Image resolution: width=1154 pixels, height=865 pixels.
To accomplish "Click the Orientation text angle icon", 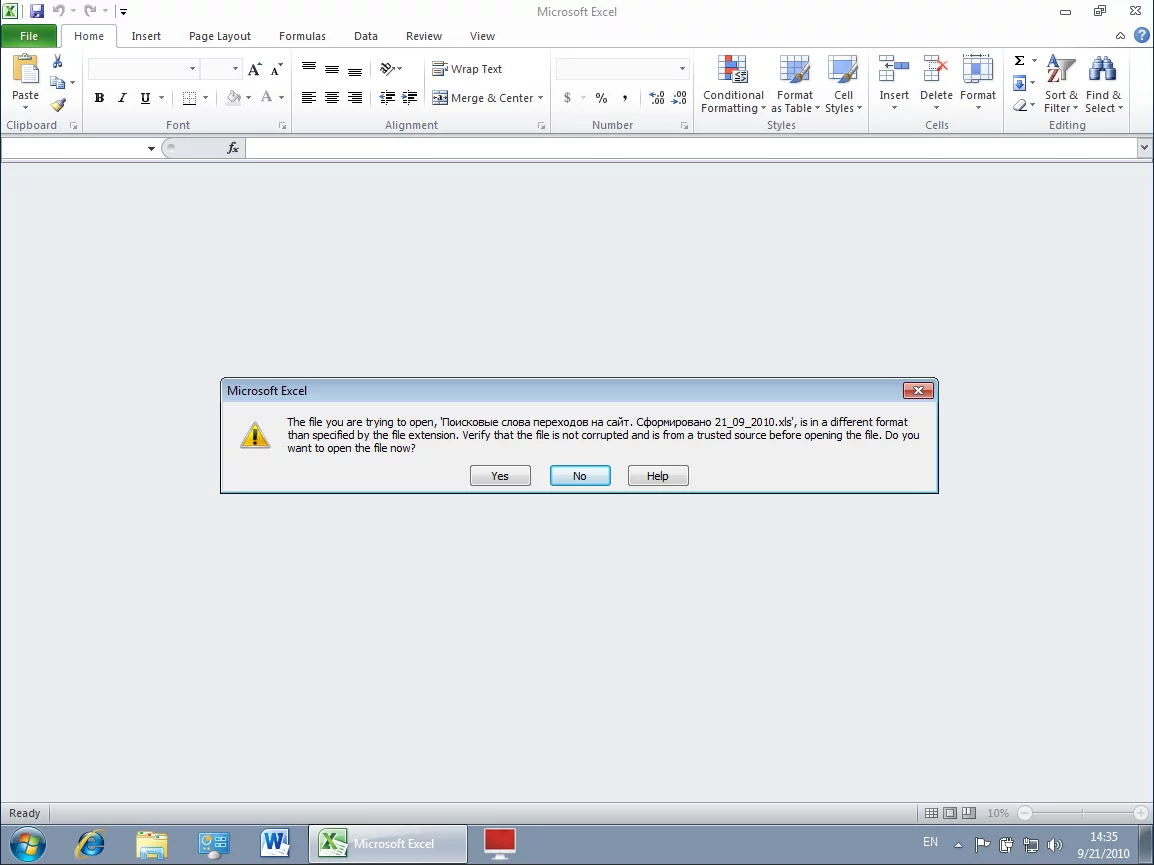I will coord(387,68).
